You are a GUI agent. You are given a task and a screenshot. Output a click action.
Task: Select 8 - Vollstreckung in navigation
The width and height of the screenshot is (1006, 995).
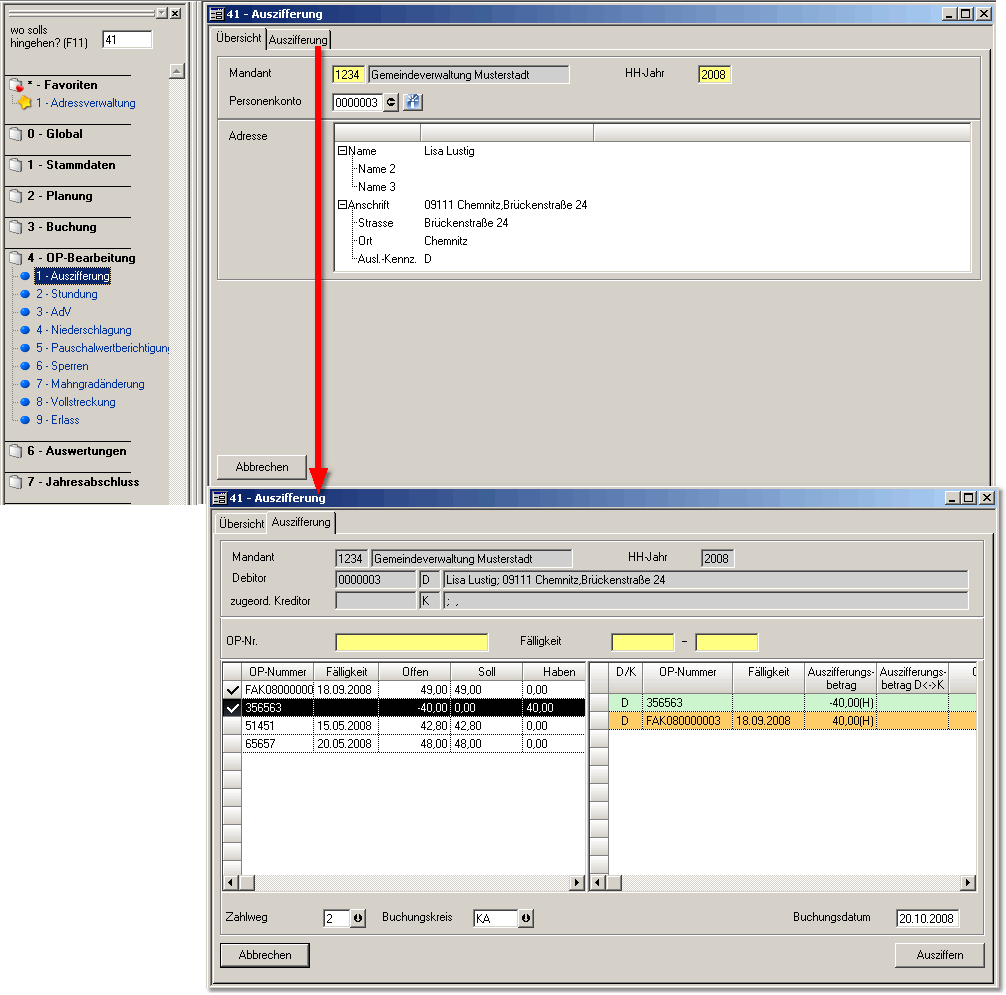(75, 402)
